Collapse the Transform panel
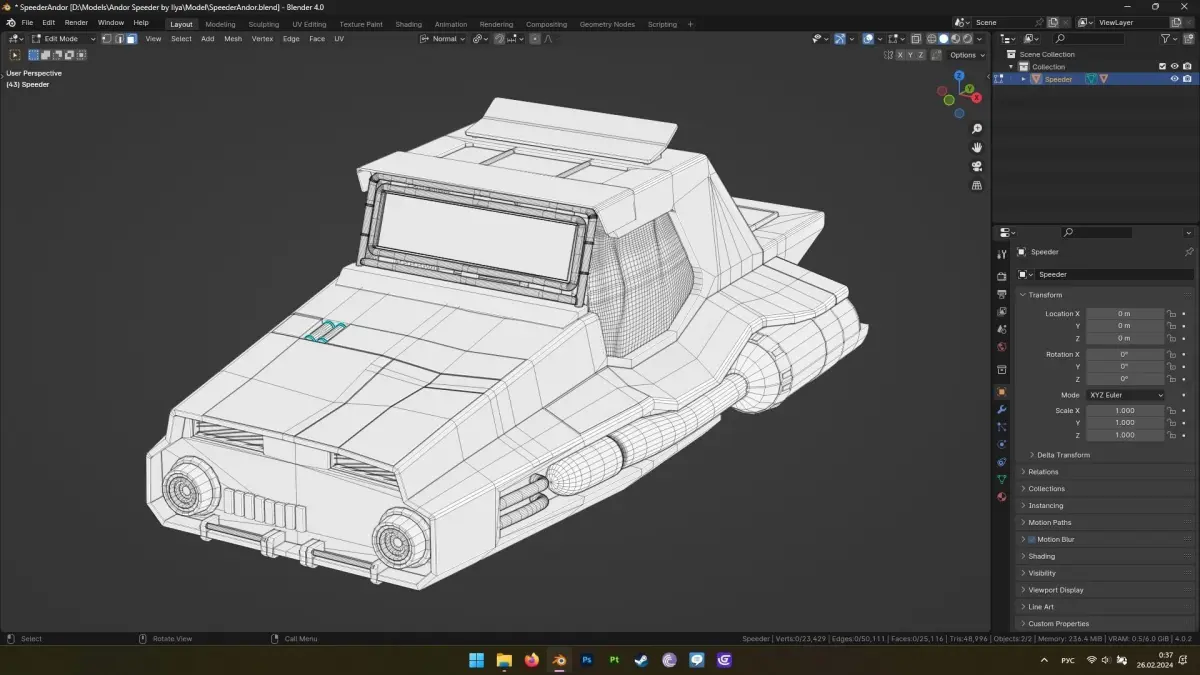Viewport: 1200px width, 675px height. (x=1023, y=295)
